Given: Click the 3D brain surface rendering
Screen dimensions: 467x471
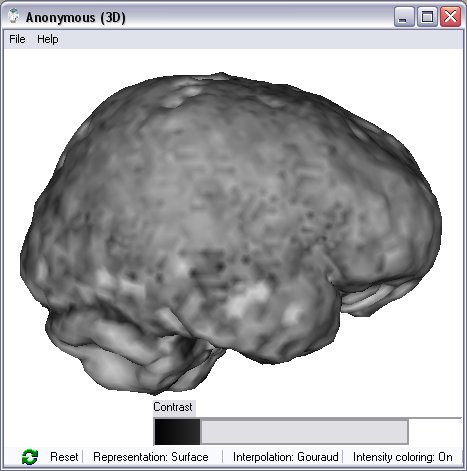Looking at the screenshot, I should (230, 233).
